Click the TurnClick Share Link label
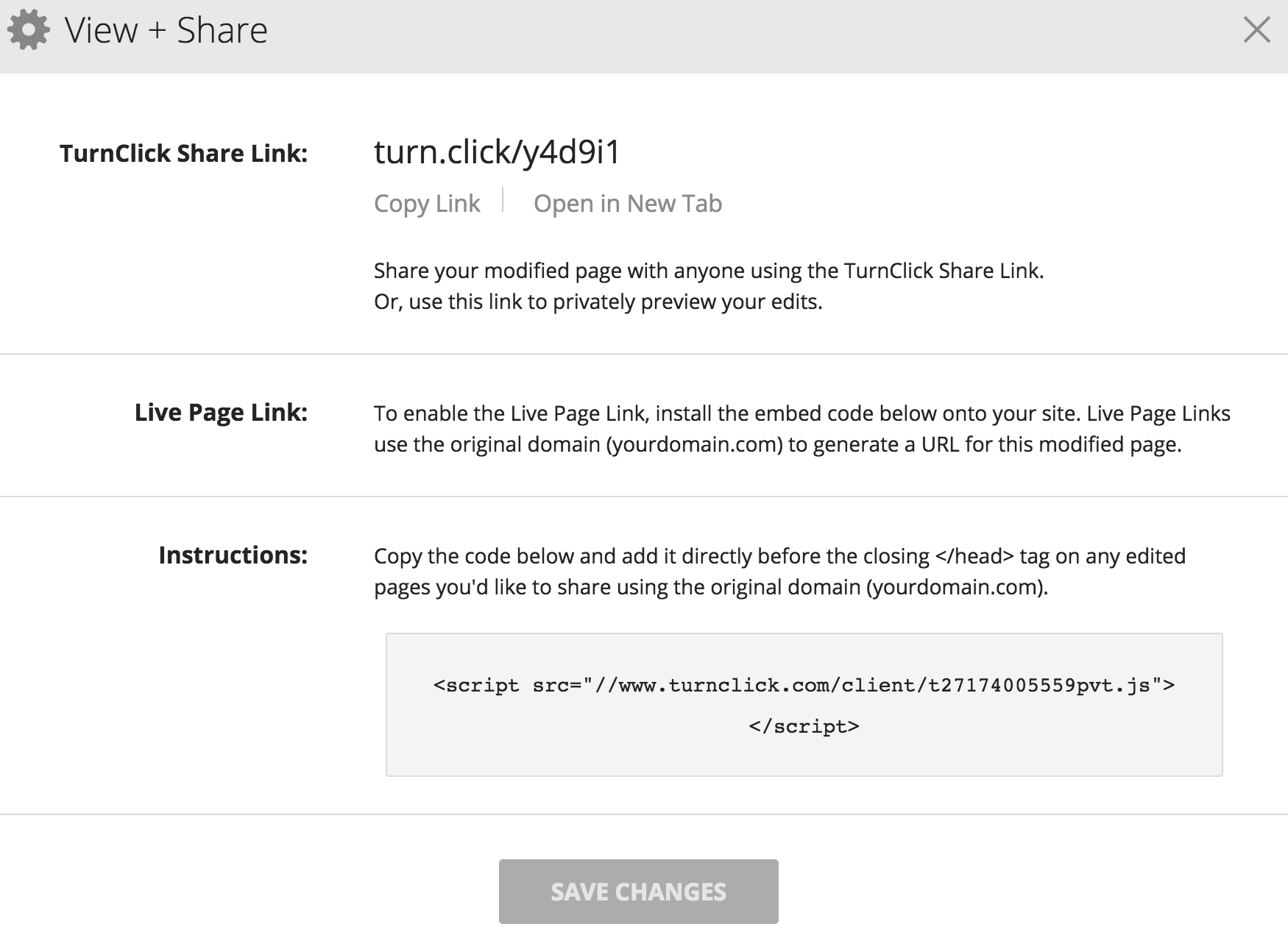The image size is (1288, 949). point(184,154)
